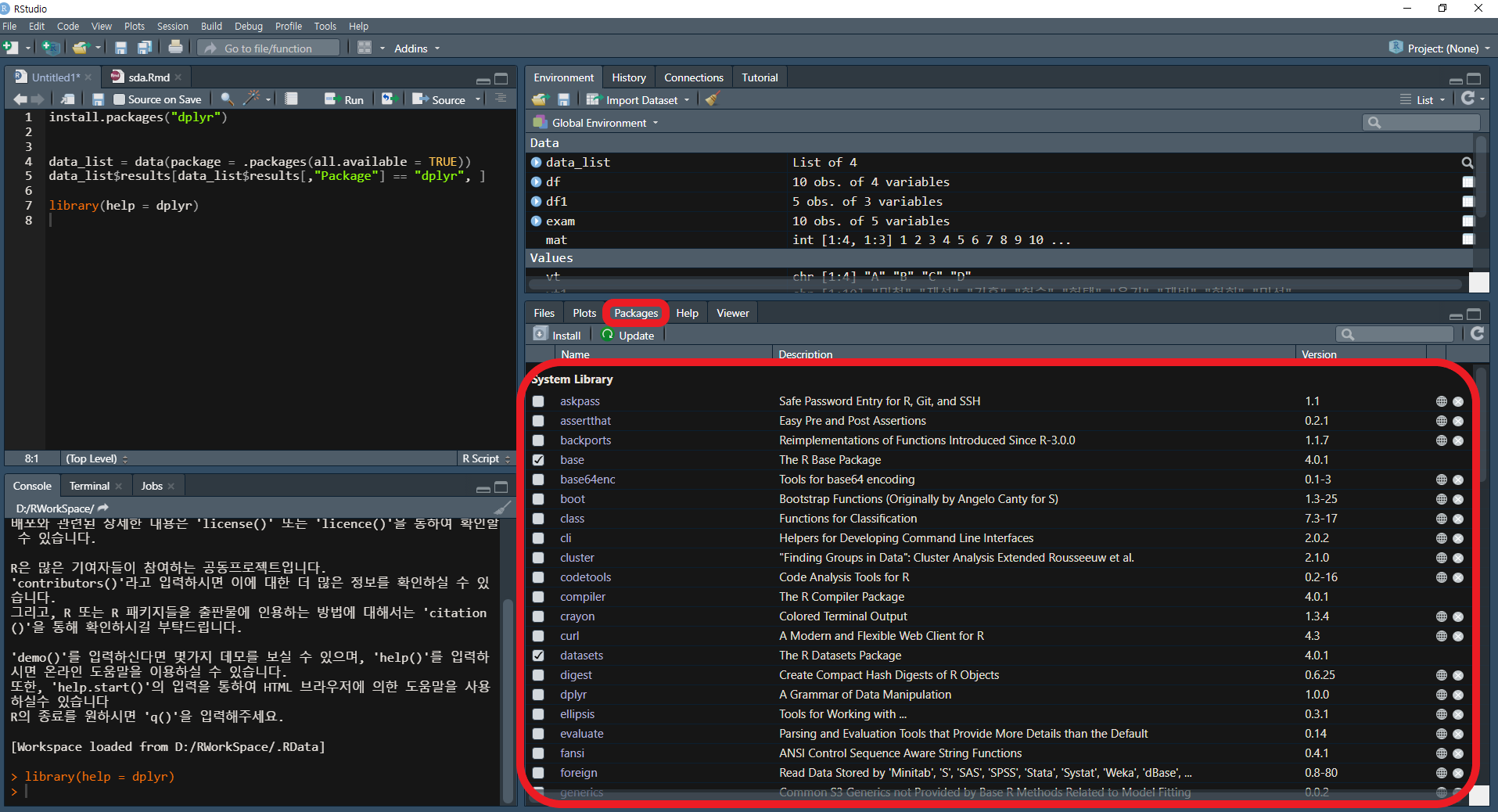Enable the cluster package checkbox
The height and width of the screenshot is (812, 1498).
[538, 558]
